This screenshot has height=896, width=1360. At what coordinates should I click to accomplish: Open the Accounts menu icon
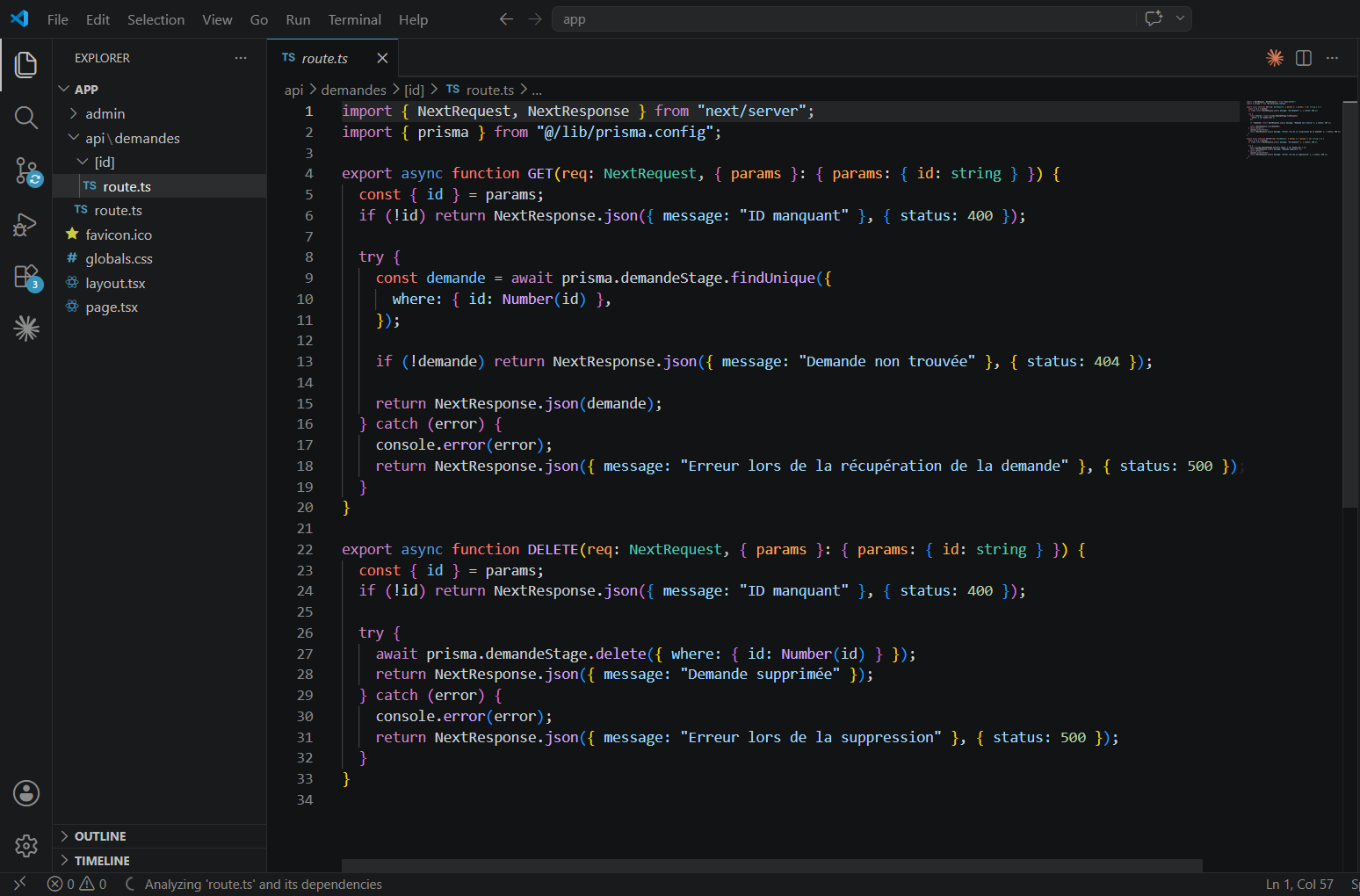(26, 793)
